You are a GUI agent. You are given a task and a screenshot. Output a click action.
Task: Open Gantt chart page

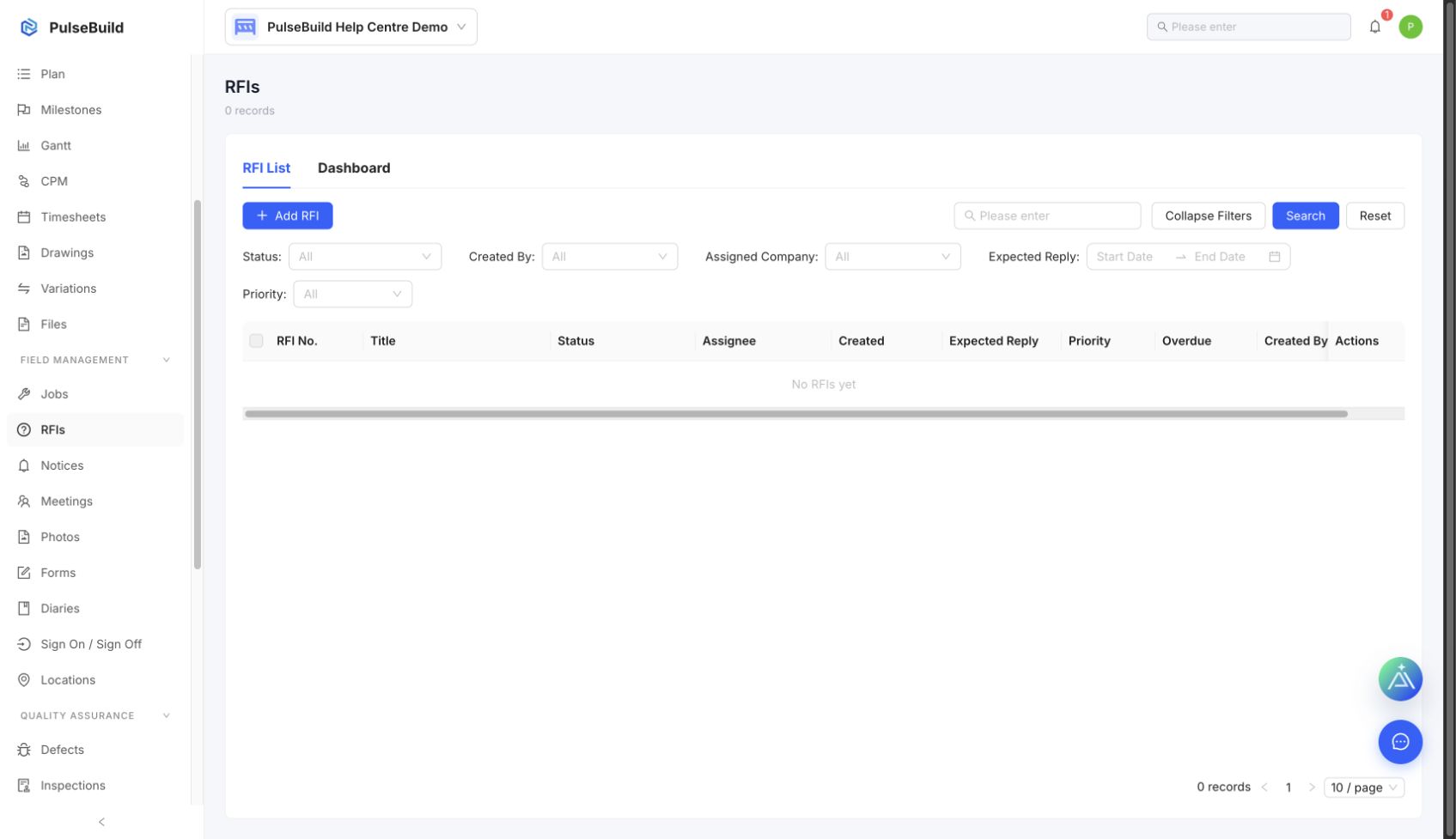pos(94,146)
